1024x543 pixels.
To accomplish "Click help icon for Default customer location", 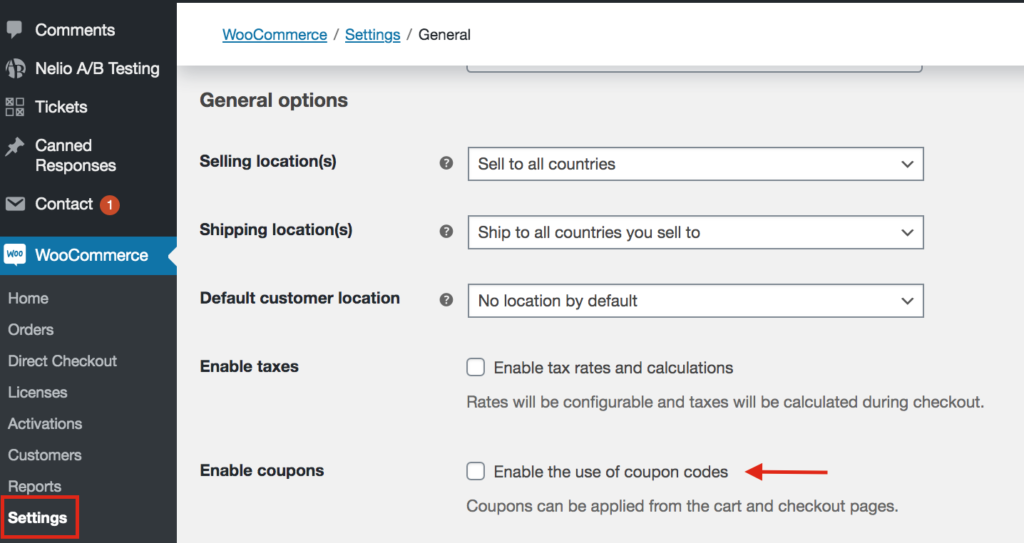I will [447, 299].
